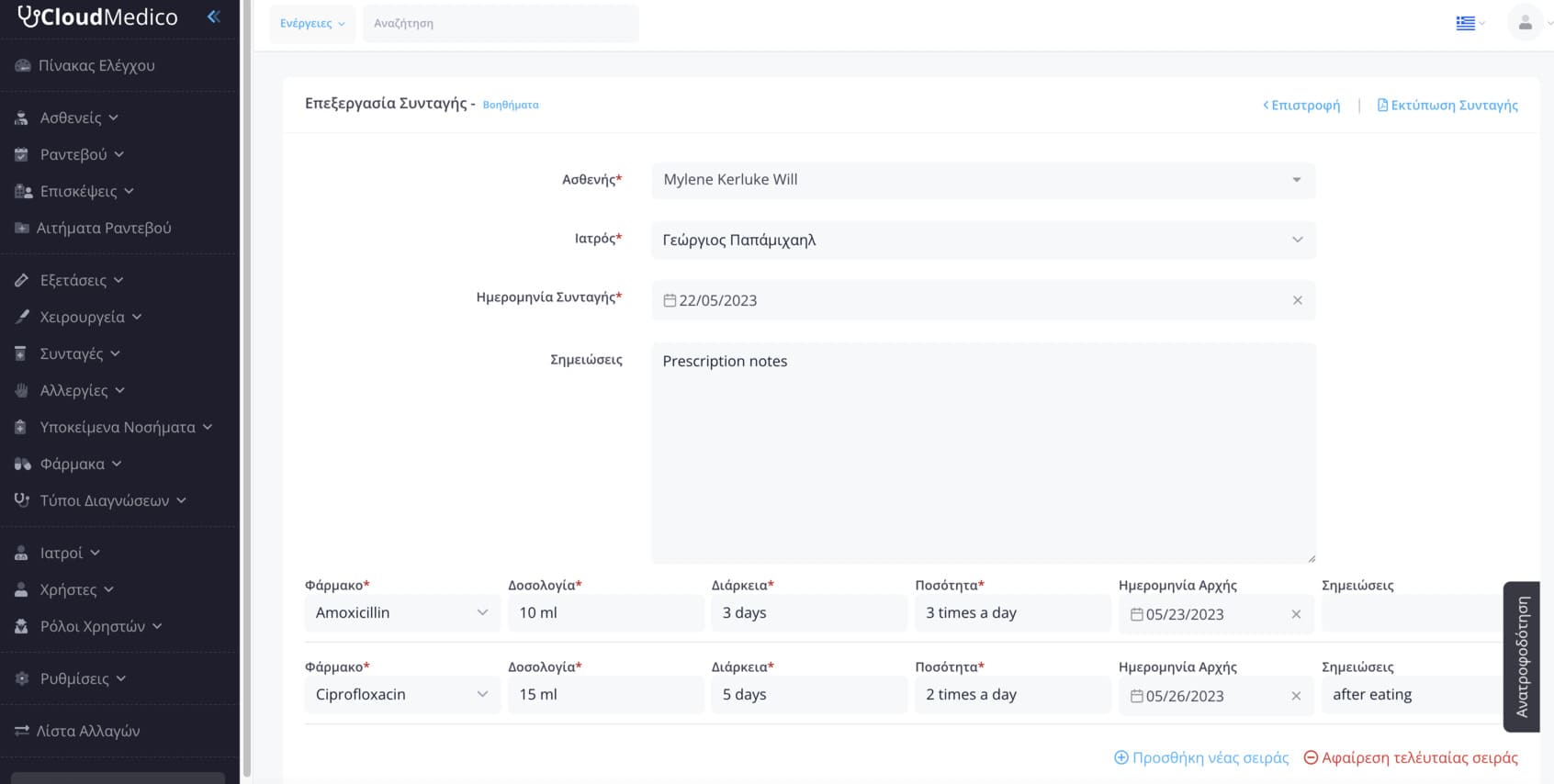
Task: Click Εκτύπωση Συνταγής print link
Action: [x=1447, y=105]
